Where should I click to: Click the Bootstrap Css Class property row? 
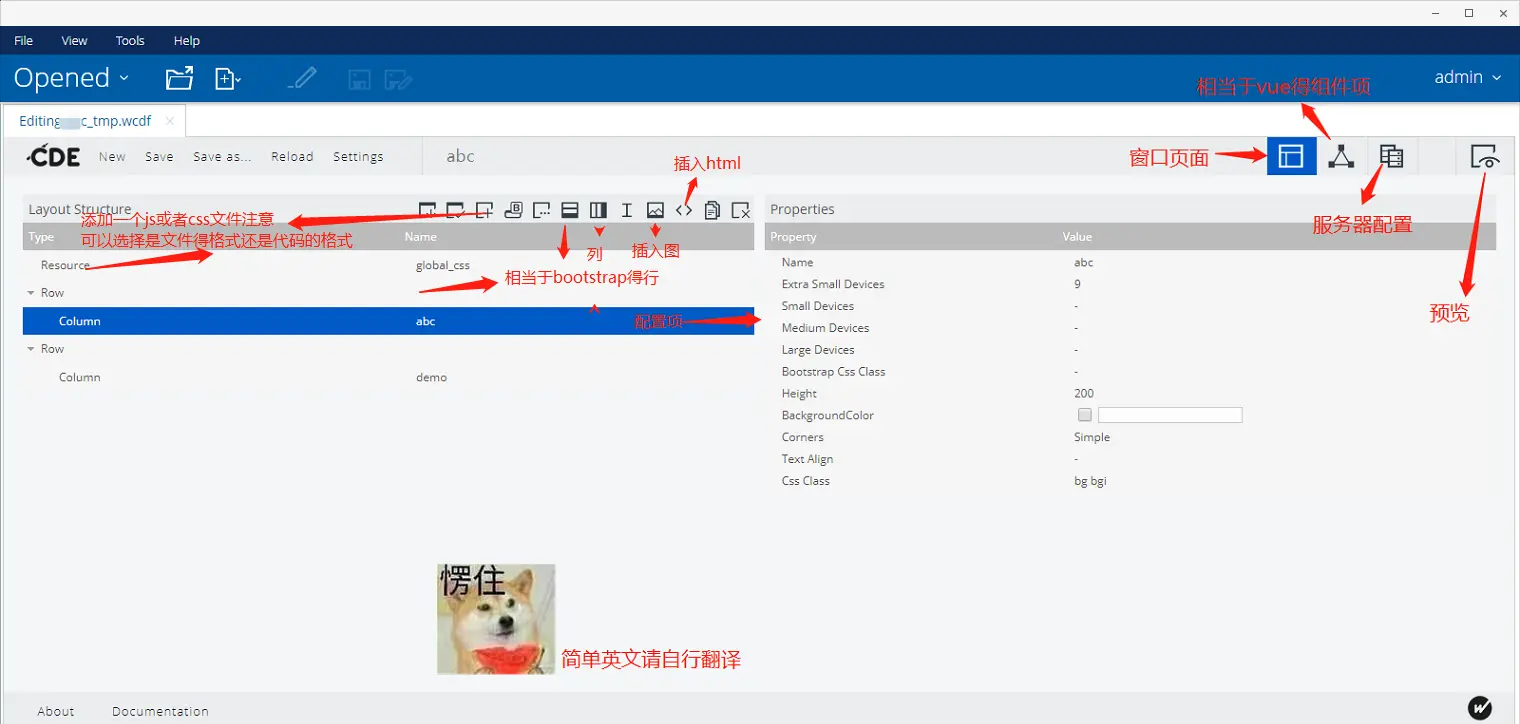click(x=1130, y=372)
